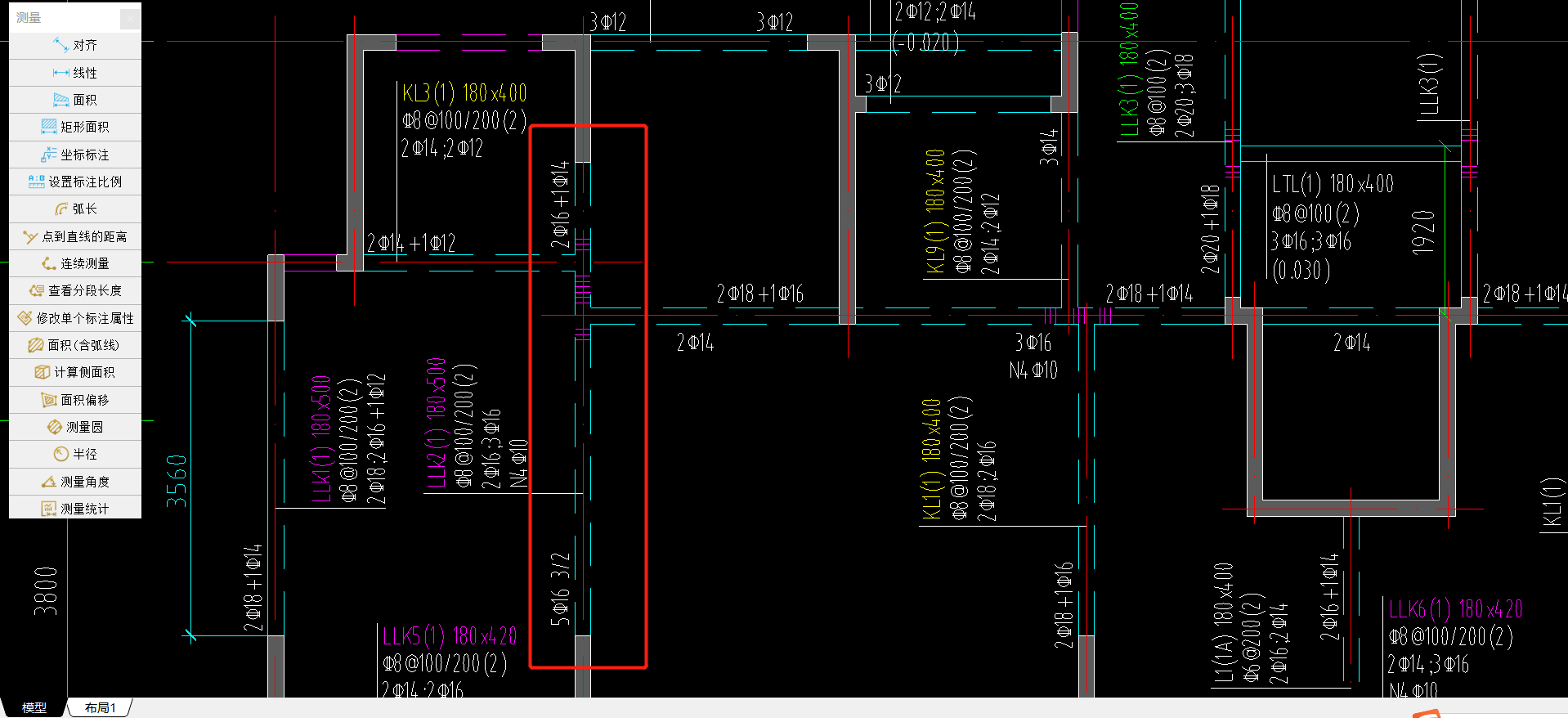Click the LLK5(1) 180x420 beam label
1568x718 pixels.
click(x=450, y=635)
